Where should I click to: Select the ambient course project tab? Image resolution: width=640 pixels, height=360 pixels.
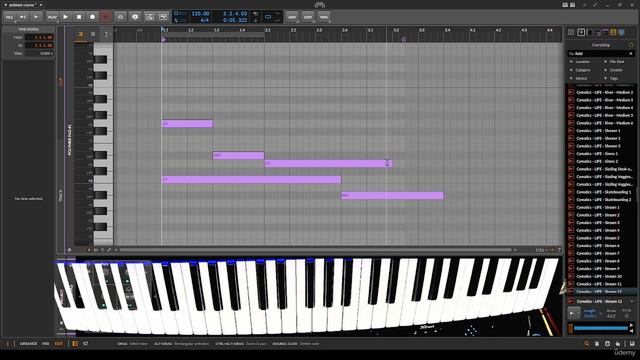click(23, 5)
